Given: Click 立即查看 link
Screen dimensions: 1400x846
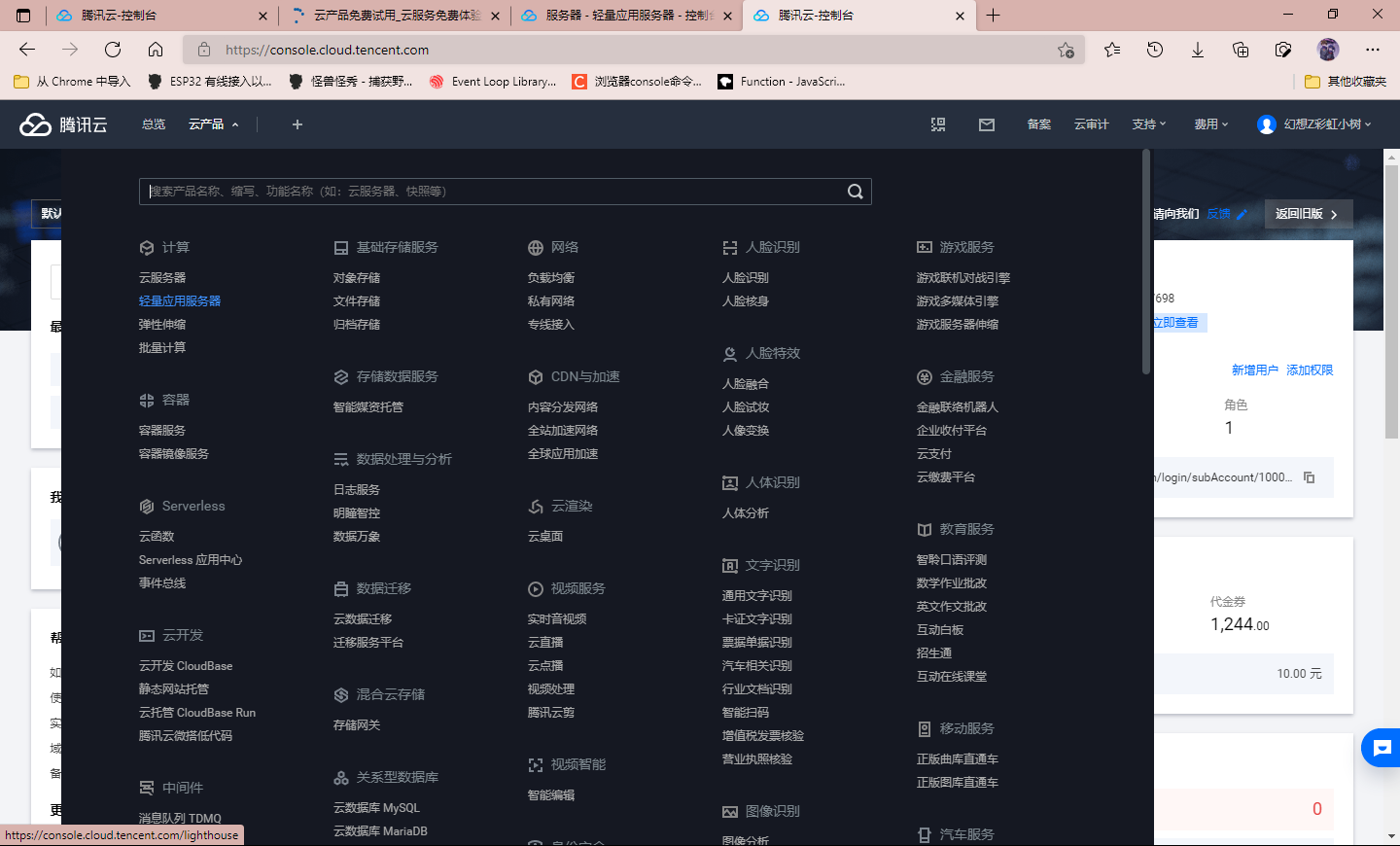Looking at the screenshot, I should click(x=1177, y=323).
